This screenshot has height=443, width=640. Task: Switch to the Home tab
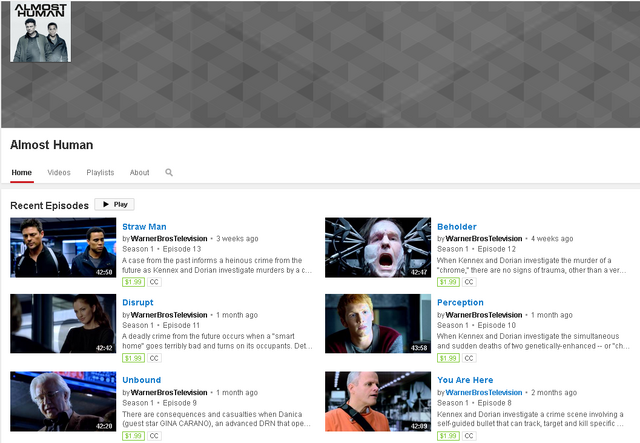click(x=22, y=172)
